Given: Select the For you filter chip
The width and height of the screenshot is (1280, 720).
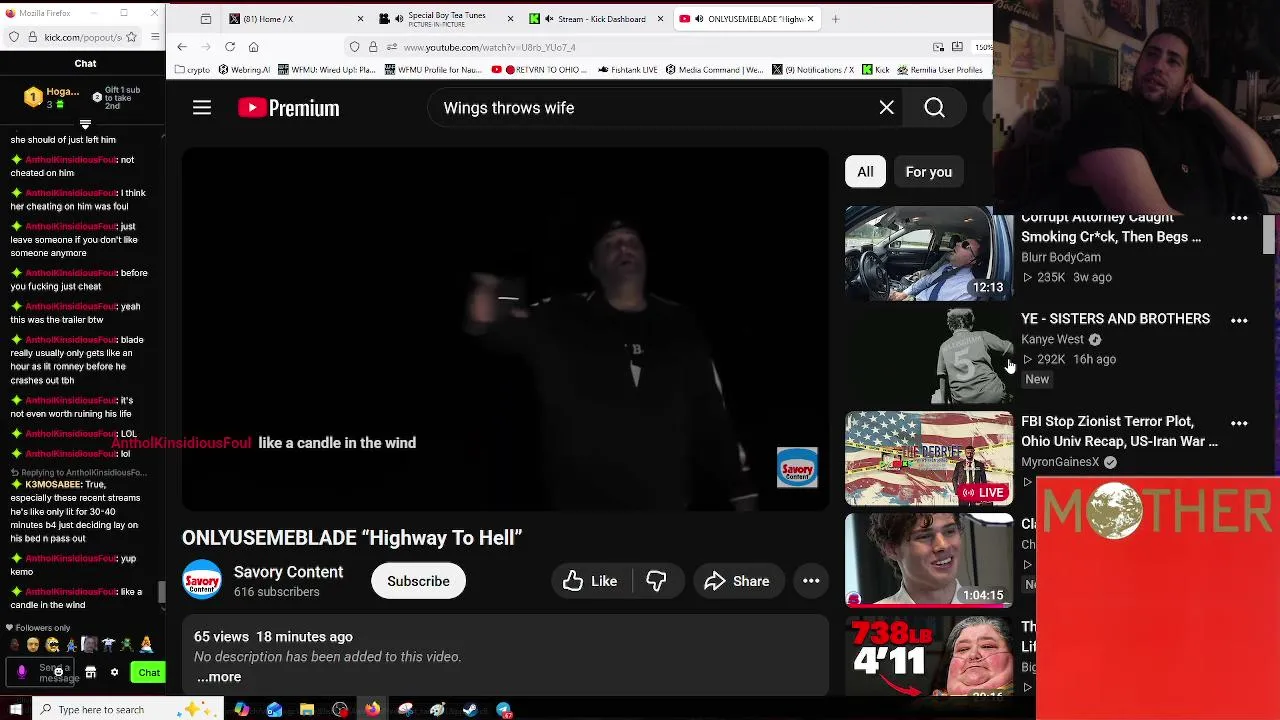Looking at the screenshot, I should tap(929, 172).
